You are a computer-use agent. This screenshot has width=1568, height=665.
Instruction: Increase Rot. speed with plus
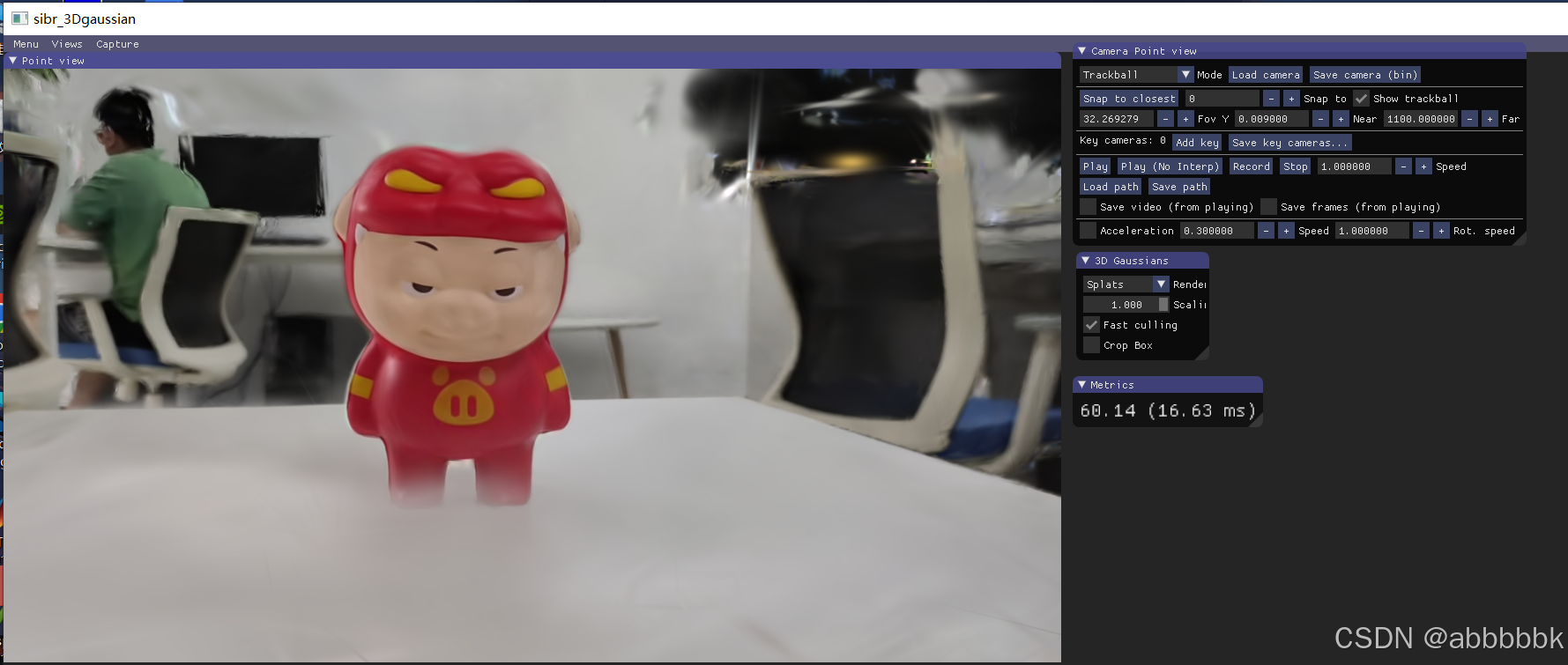click(1441, 231)
